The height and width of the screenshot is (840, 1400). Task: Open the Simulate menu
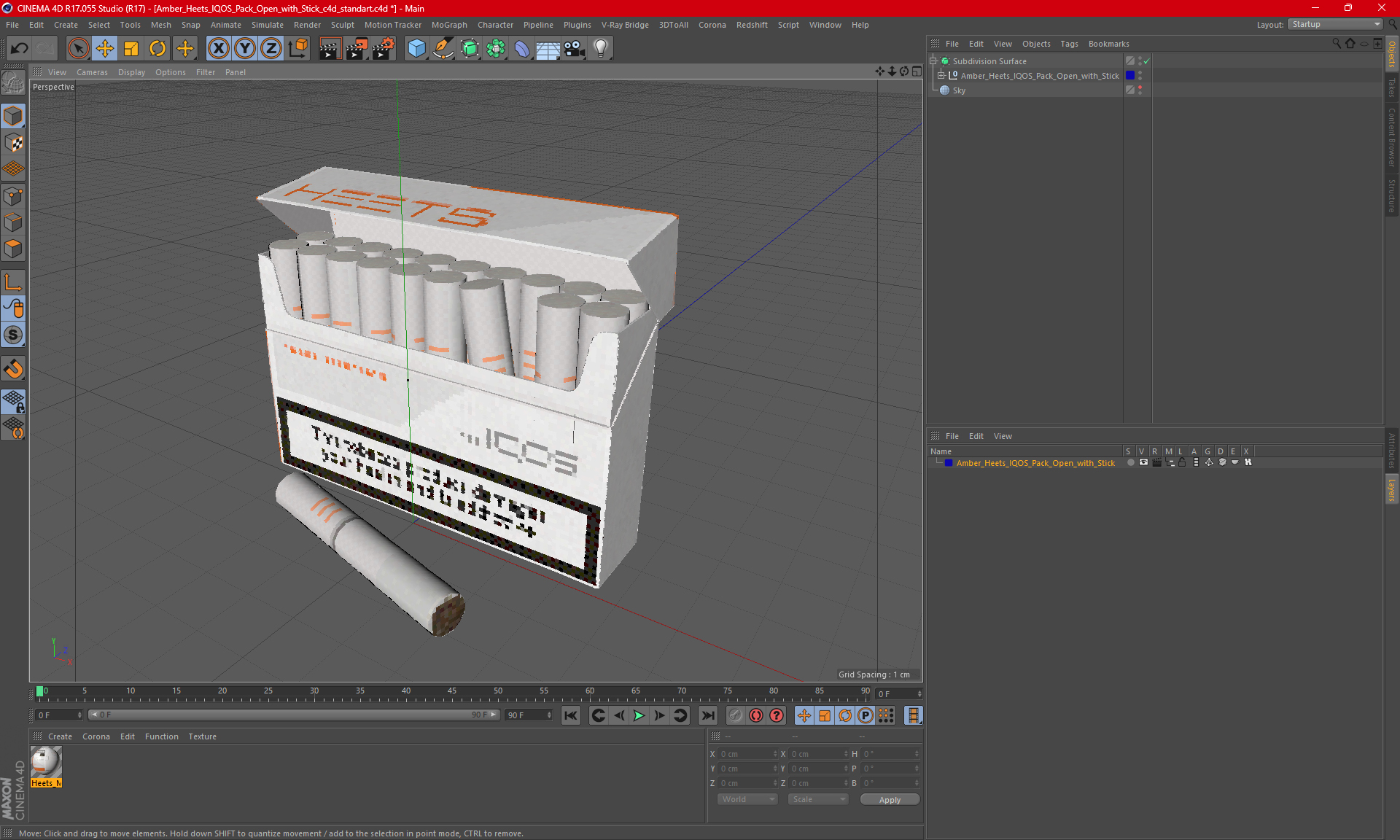click(267, 25)
